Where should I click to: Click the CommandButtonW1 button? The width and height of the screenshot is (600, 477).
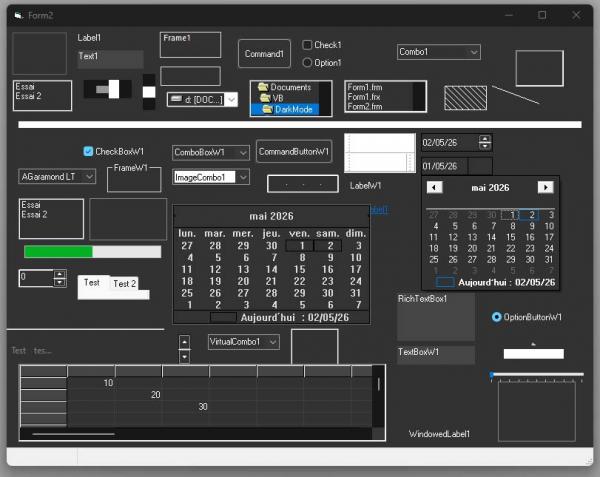pos(294,151)
